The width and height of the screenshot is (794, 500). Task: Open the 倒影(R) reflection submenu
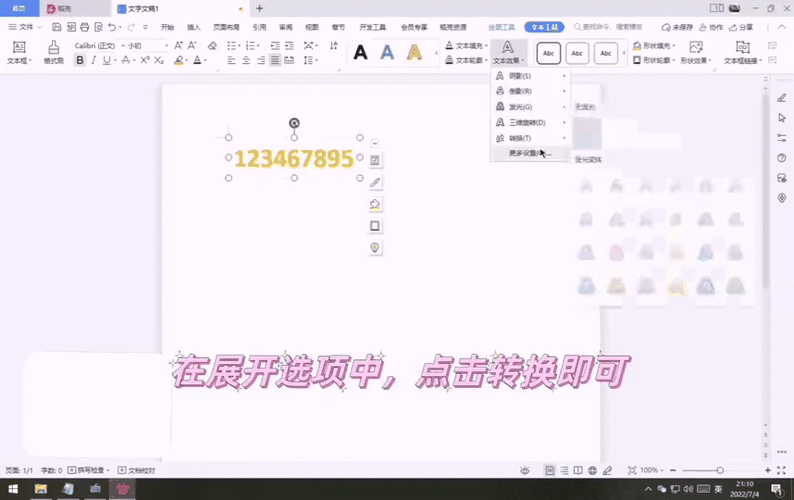pos(530,91)
